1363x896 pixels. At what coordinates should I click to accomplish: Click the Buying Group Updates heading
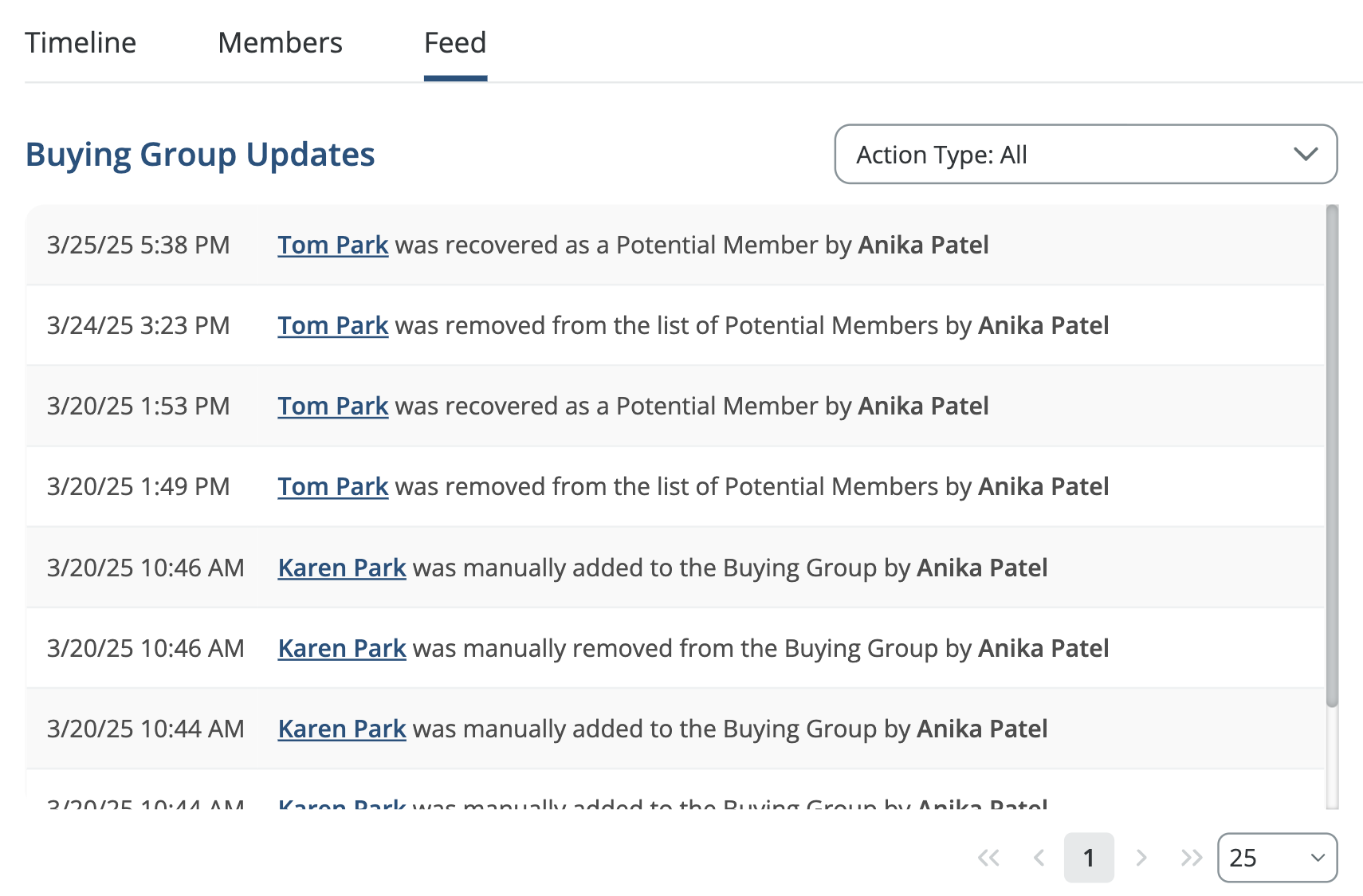click(x=200, y=155)
